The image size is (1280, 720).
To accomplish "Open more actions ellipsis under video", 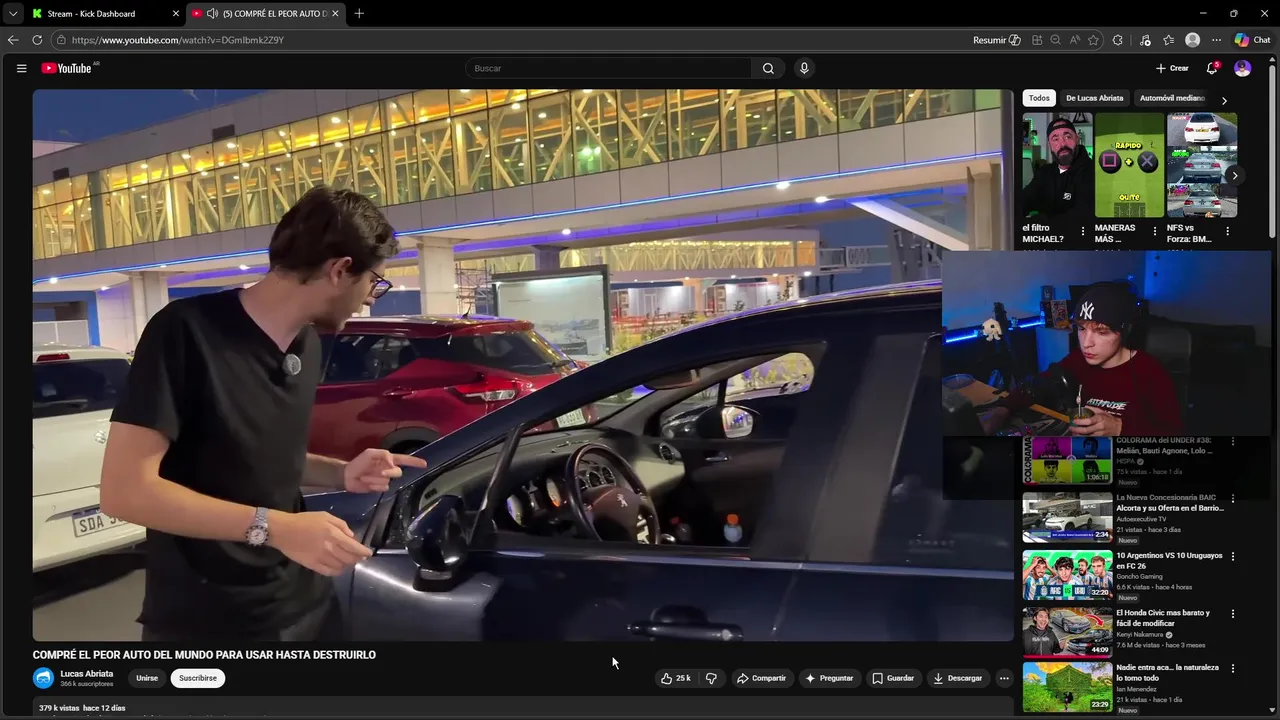I will [x=1004, y=678].
